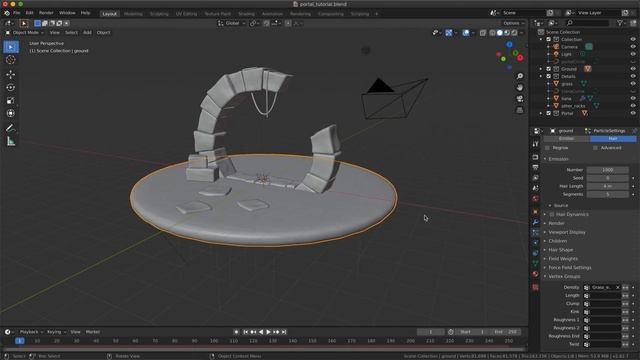Hide the Camera object in outliner
This screenshot has height=360, width=640.
(x=633, y=47)
